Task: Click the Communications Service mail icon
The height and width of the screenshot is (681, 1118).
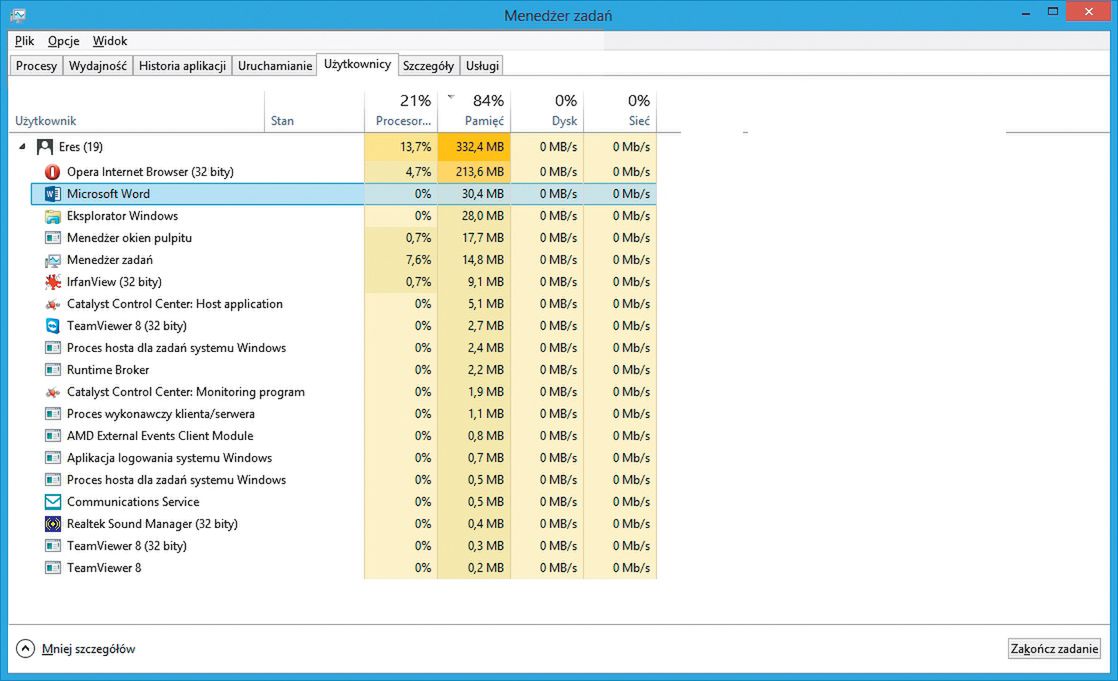Action: (53, 502)
